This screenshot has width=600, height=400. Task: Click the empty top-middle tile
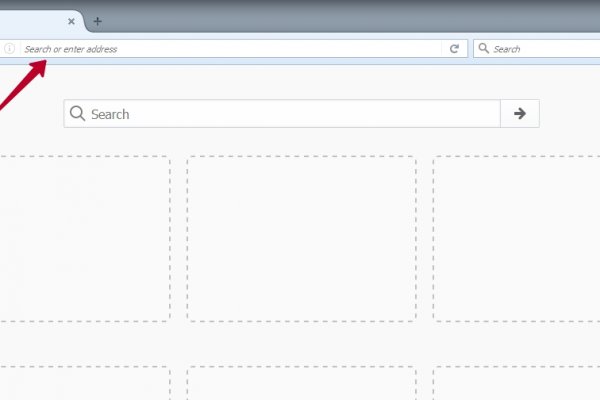click(x=301, y=238)
